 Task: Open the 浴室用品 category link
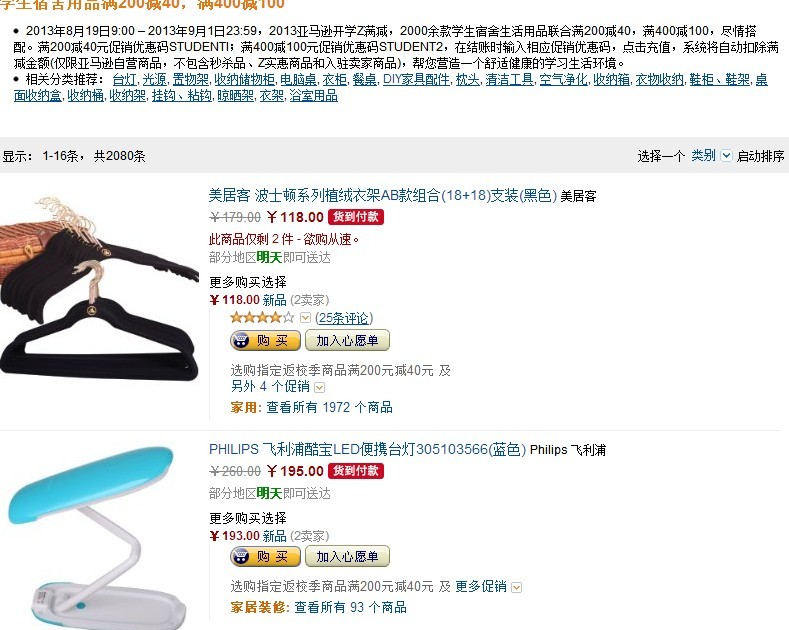pyautogui.click(x=313, y=96)
